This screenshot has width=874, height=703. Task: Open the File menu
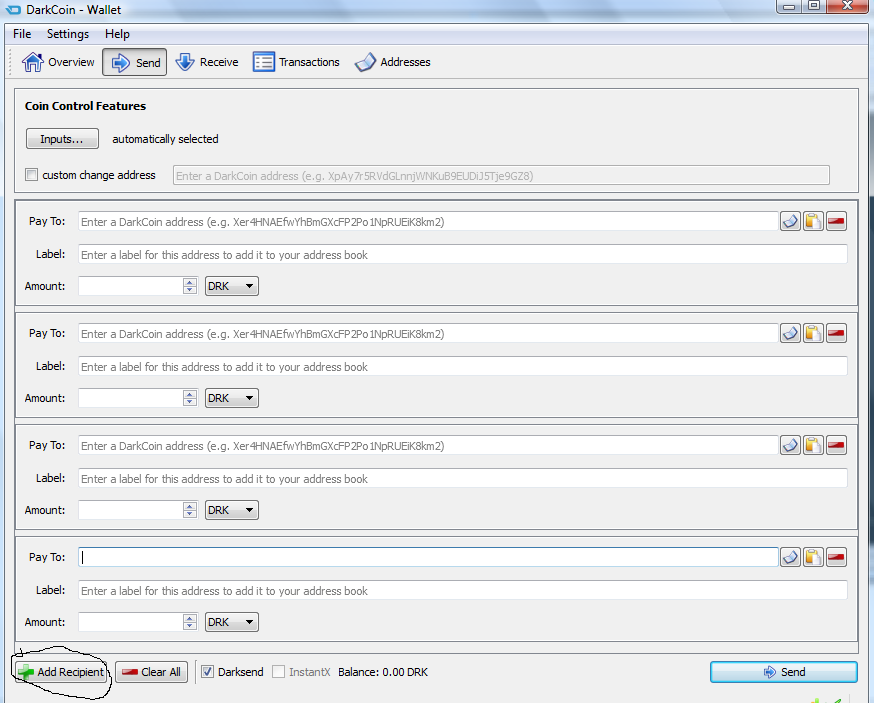click(x=22, y=34)
